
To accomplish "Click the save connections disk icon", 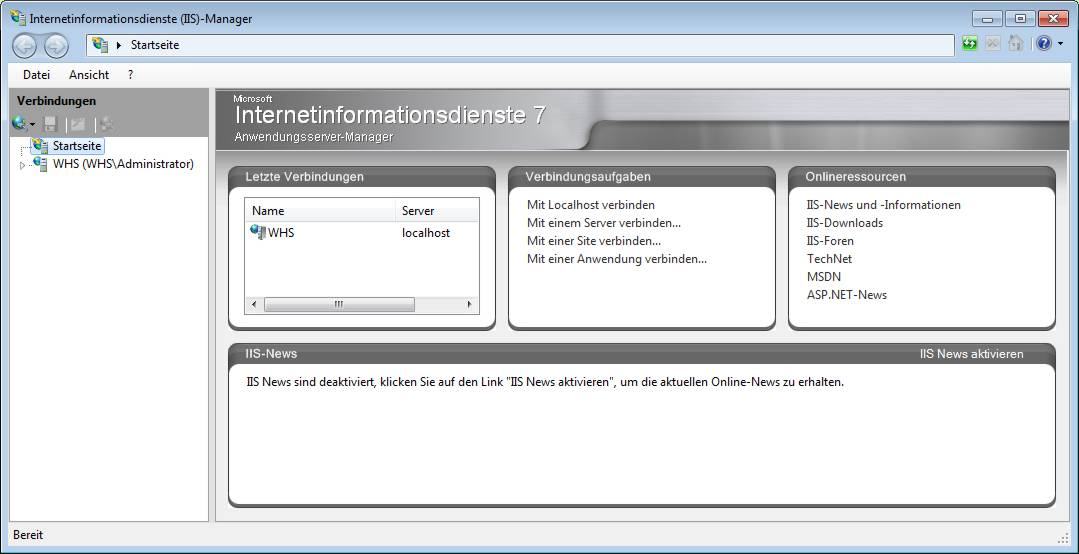I will pos(50,125).
